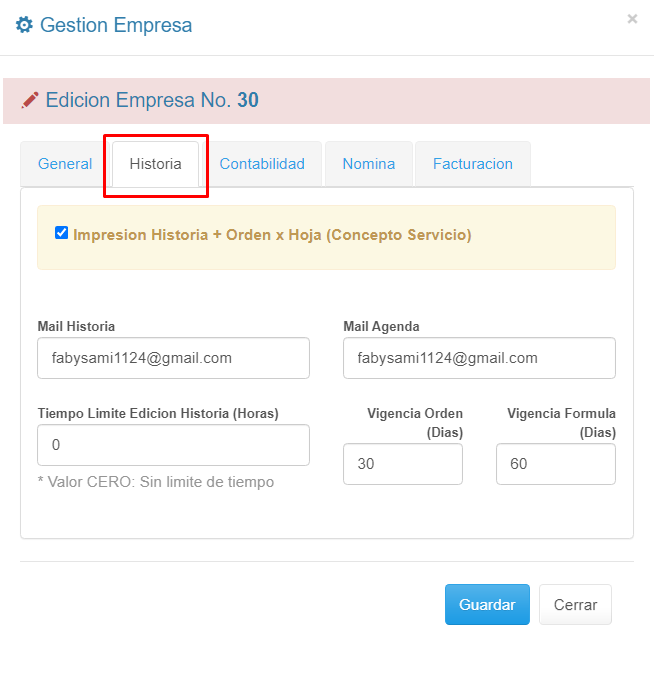Click into the Mail Agenda email field
The height and width of the screenshot is (680, 654).
click(x=479, y=358)
